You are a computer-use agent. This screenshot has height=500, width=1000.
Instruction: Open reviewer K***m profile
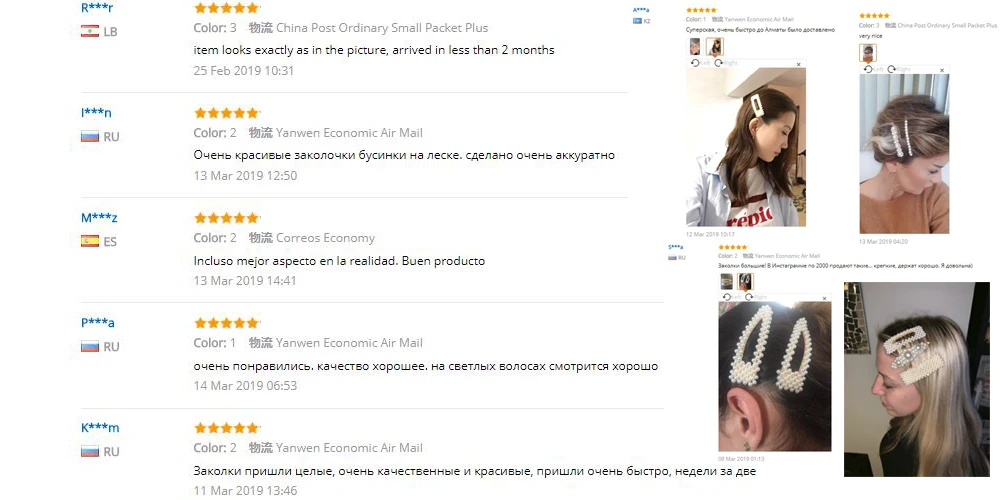click(100, 428)
